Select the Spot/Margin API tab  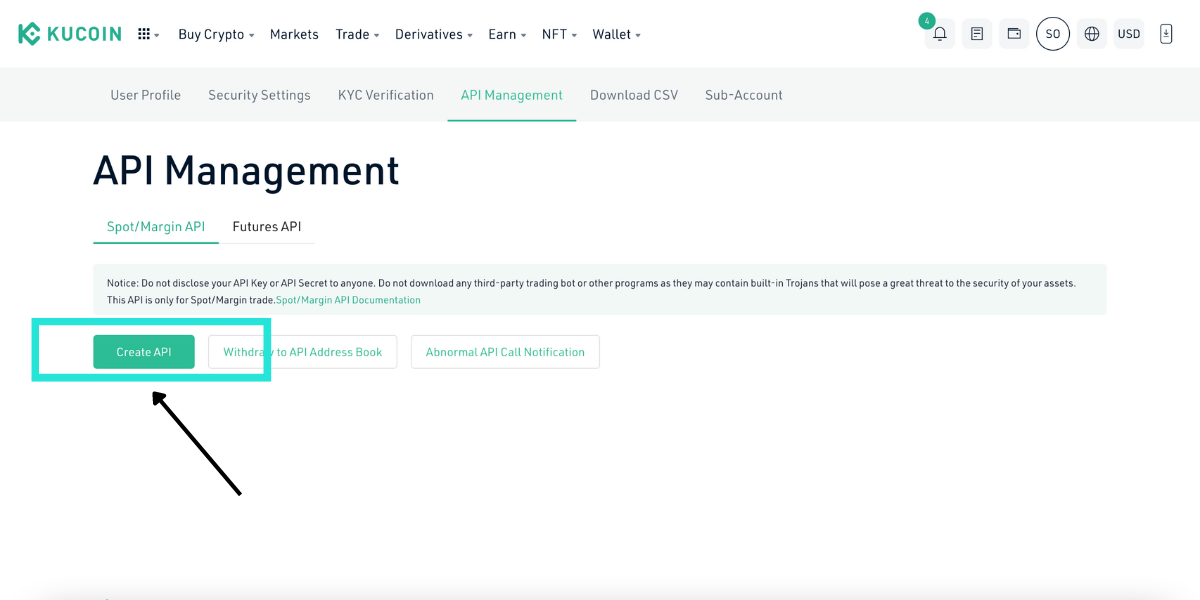156,227
